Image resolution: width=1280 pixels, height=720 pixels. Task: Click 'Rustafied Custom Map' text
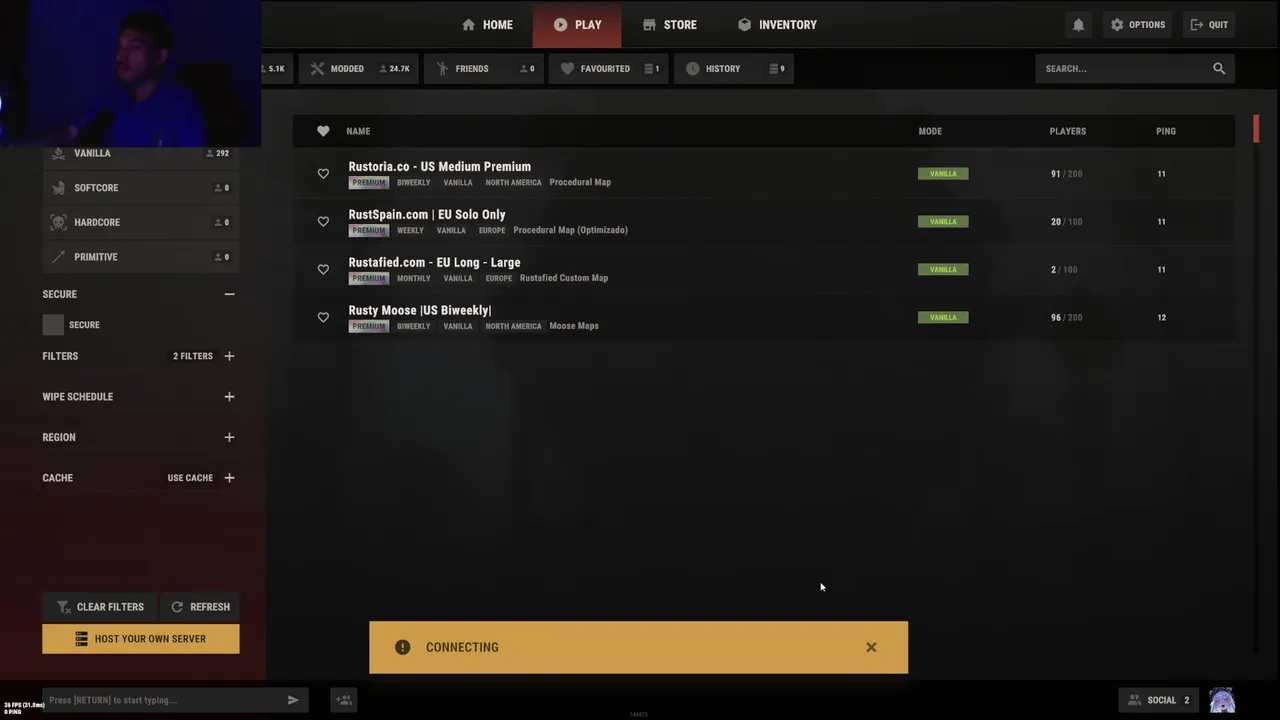point(564,278)
